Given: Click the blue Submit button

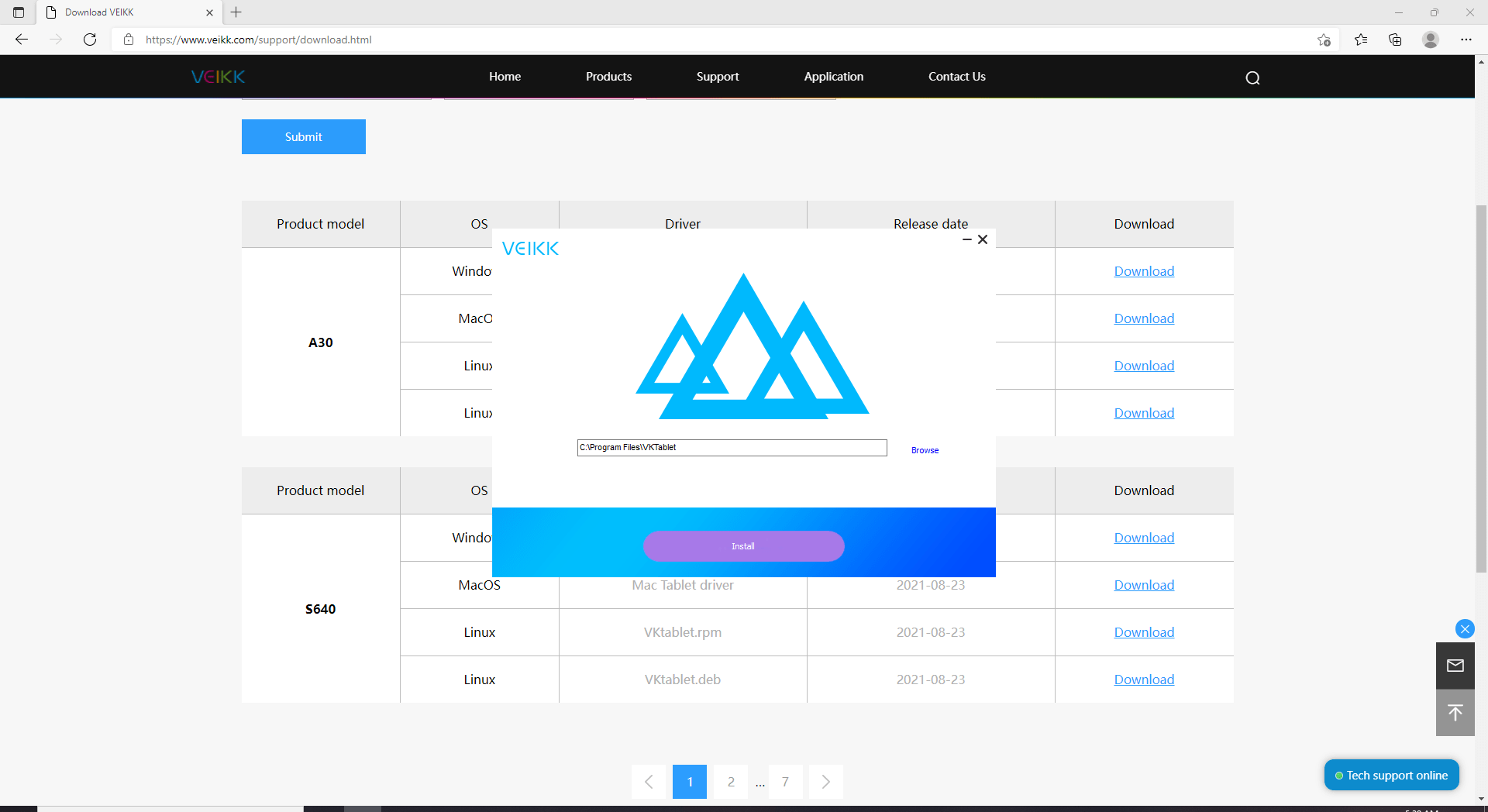Looking at the screenshot, I should 304,136.
